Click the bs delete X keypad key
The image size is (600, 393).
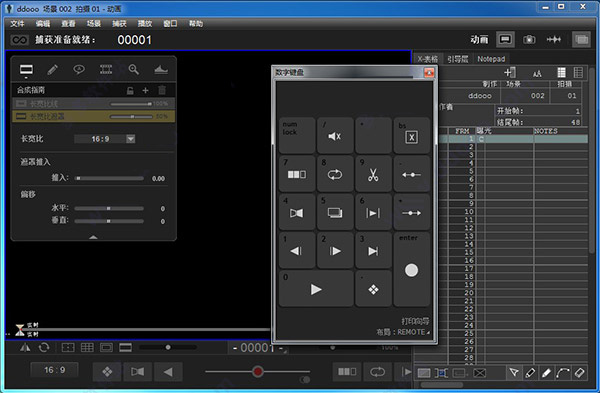point(411,135)
